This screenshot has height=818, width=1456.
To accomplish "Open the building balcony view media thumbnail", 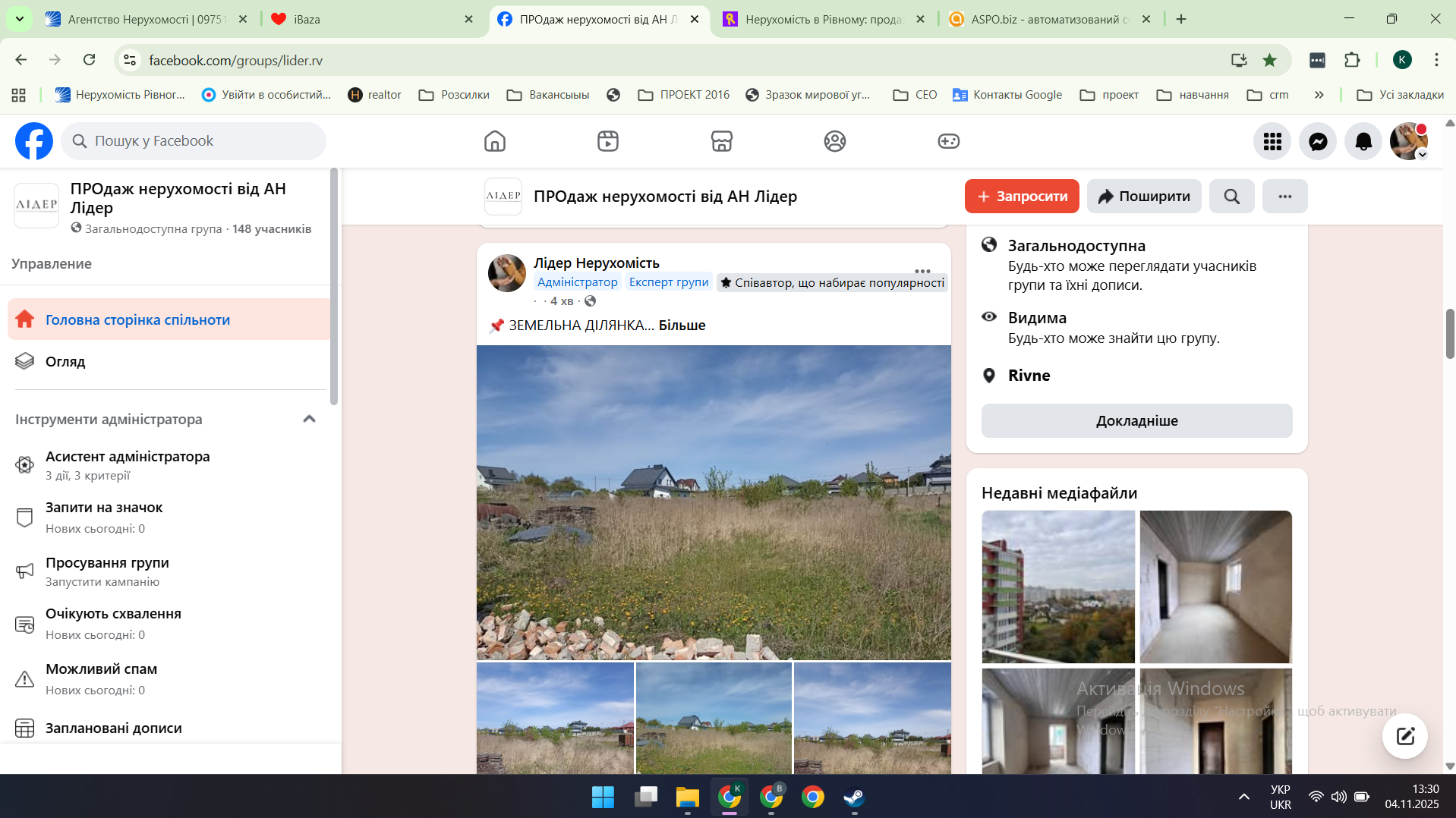I will click(1057, 587).
